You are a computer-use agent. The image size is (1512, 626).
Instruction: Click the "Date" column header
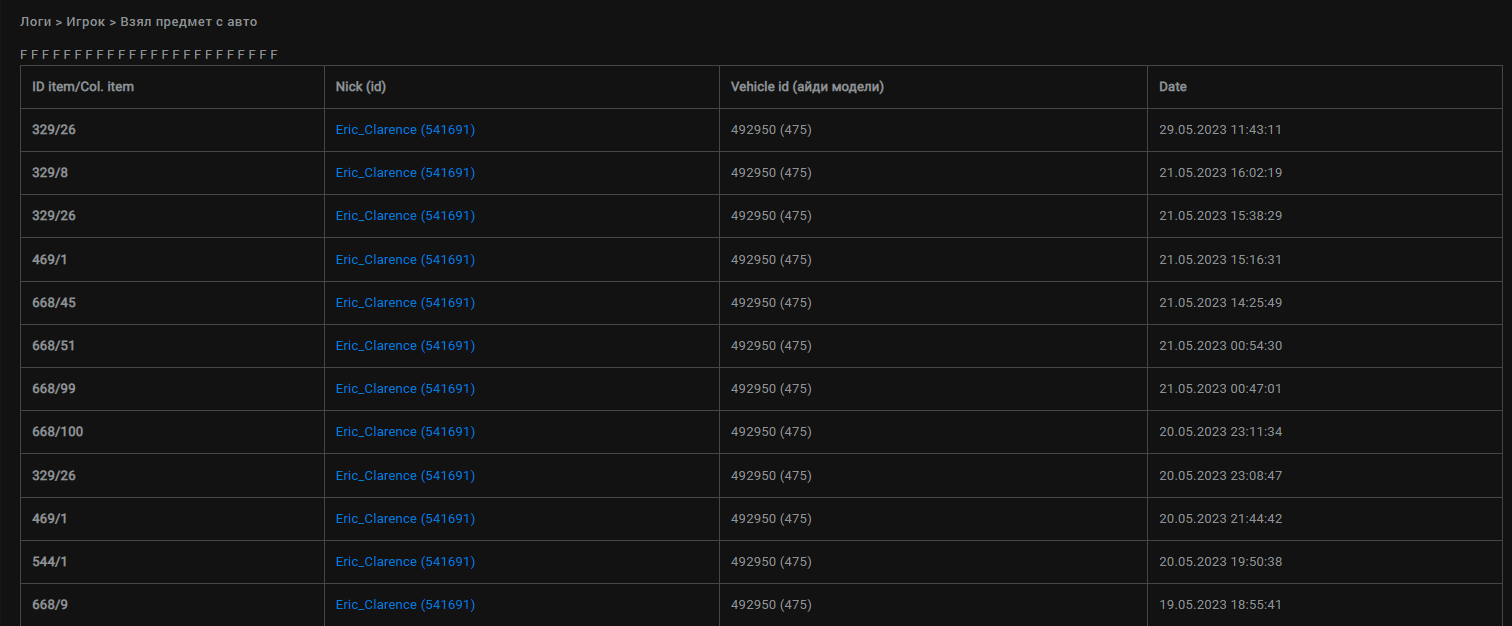tap(1173, 87)
